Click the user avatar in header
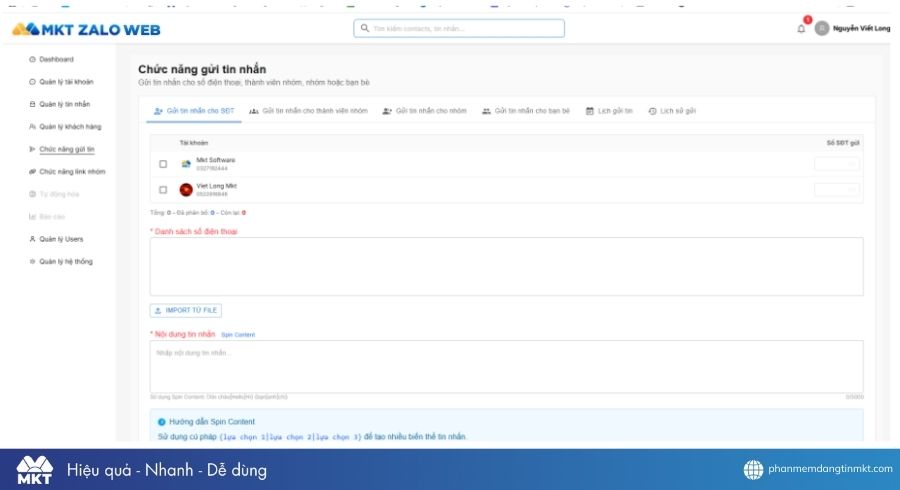 click(x=822, y=28)
